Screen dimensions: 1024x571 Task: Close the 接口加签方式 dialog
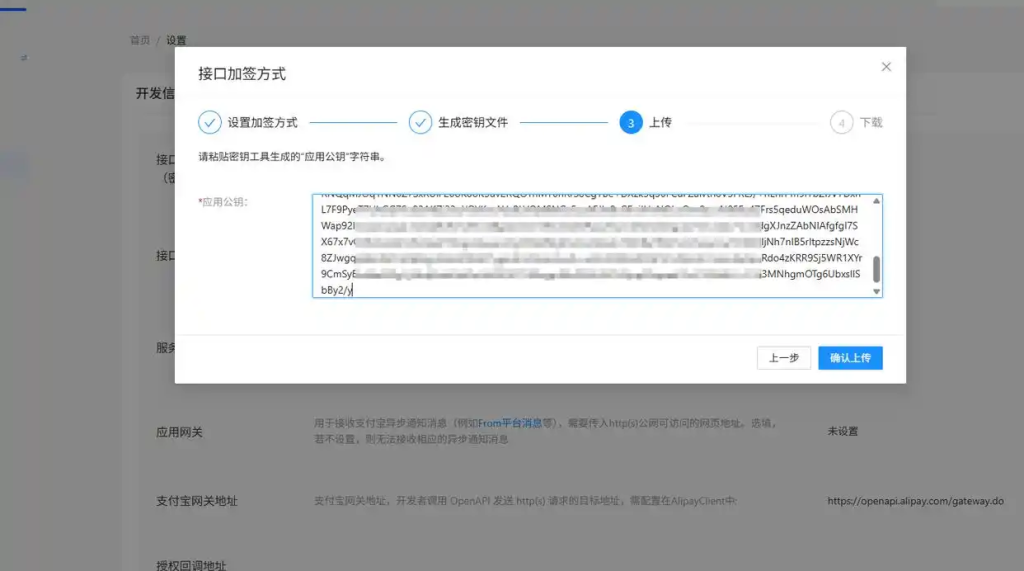click(885, 67)
